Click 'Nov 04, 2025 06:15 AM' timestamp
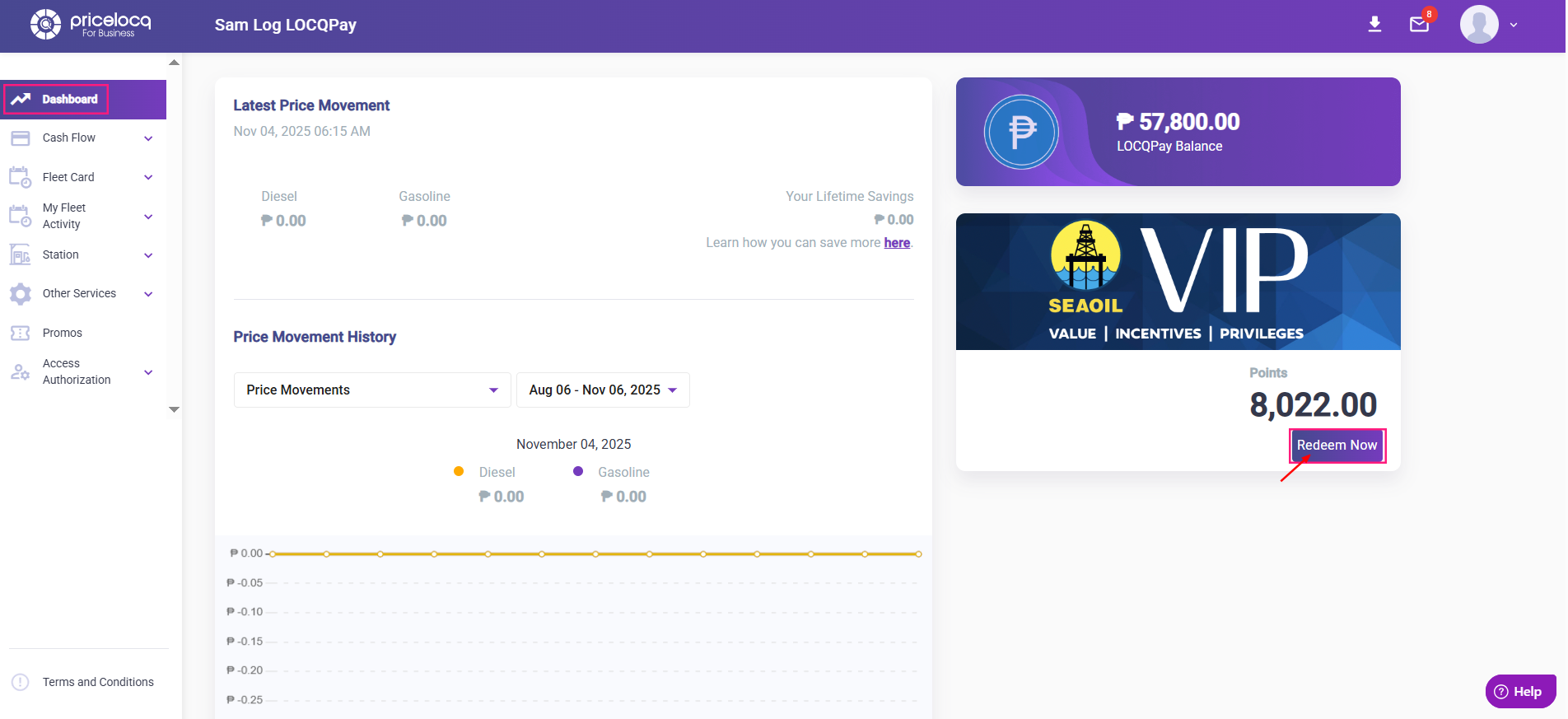Viewport: 1568px width, 719px height. pyautogui.click(x=302, y=132)
